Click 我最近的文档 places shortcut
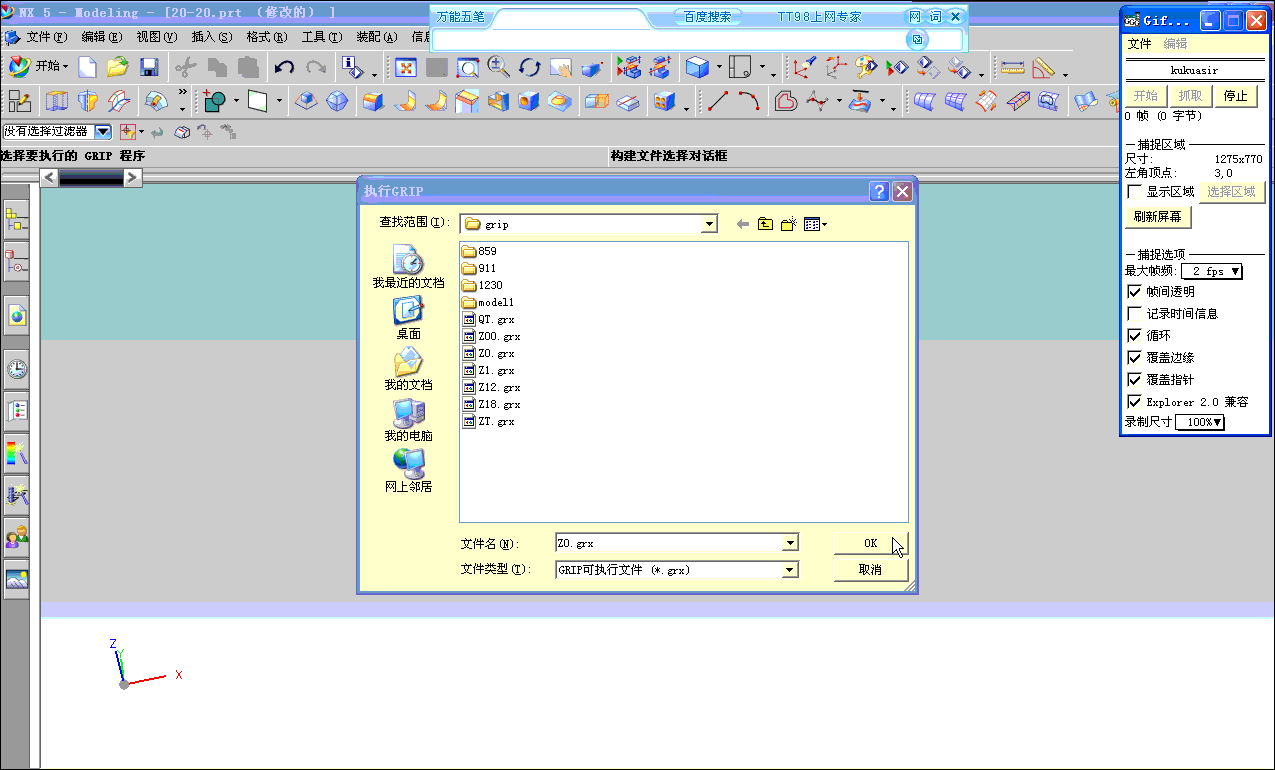Viewport: 1275px width, 770px height. pos(408,267)
